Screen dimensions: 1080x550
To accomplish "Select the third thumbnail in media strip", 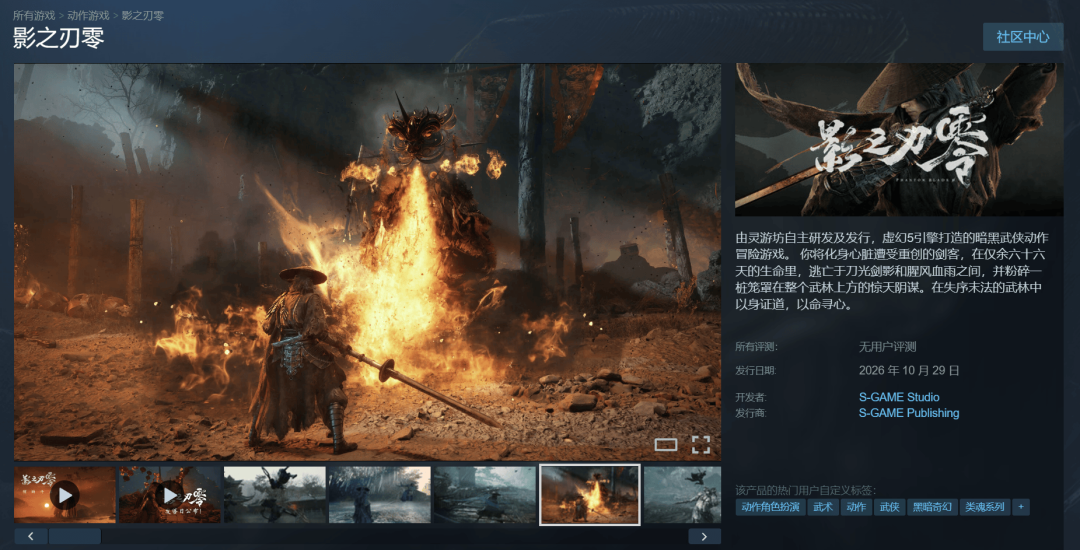I will [x=275, y=495].
